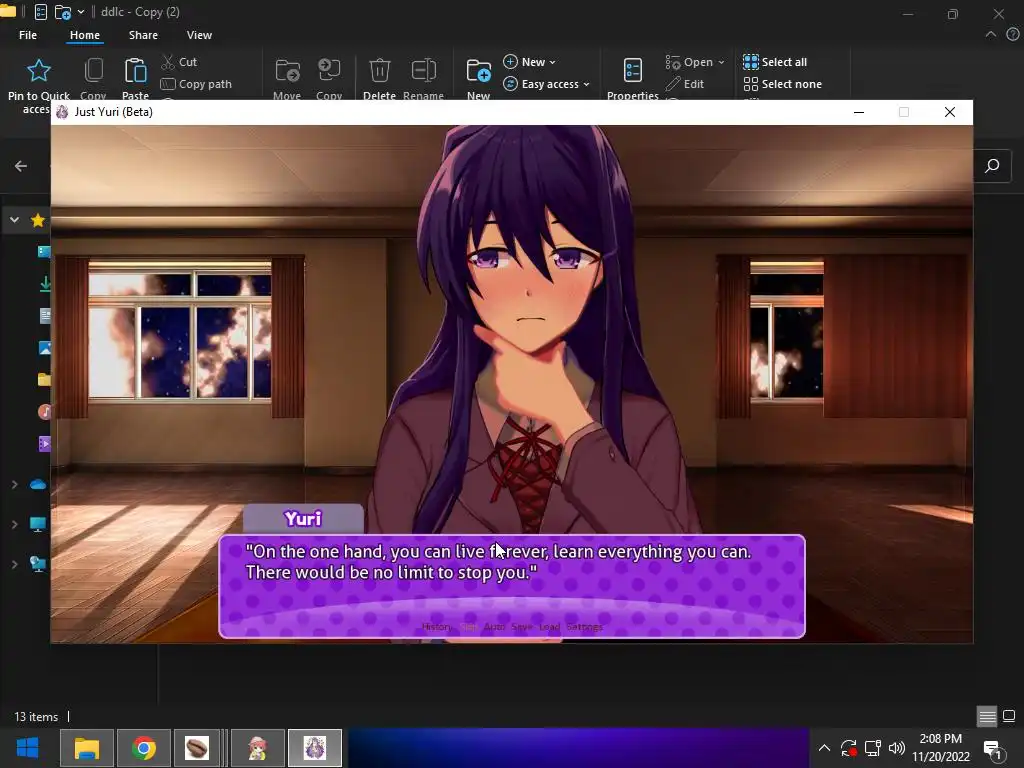Open Pictures in the sidebar
Screen dimensions: 1024x768
point(44,348)
